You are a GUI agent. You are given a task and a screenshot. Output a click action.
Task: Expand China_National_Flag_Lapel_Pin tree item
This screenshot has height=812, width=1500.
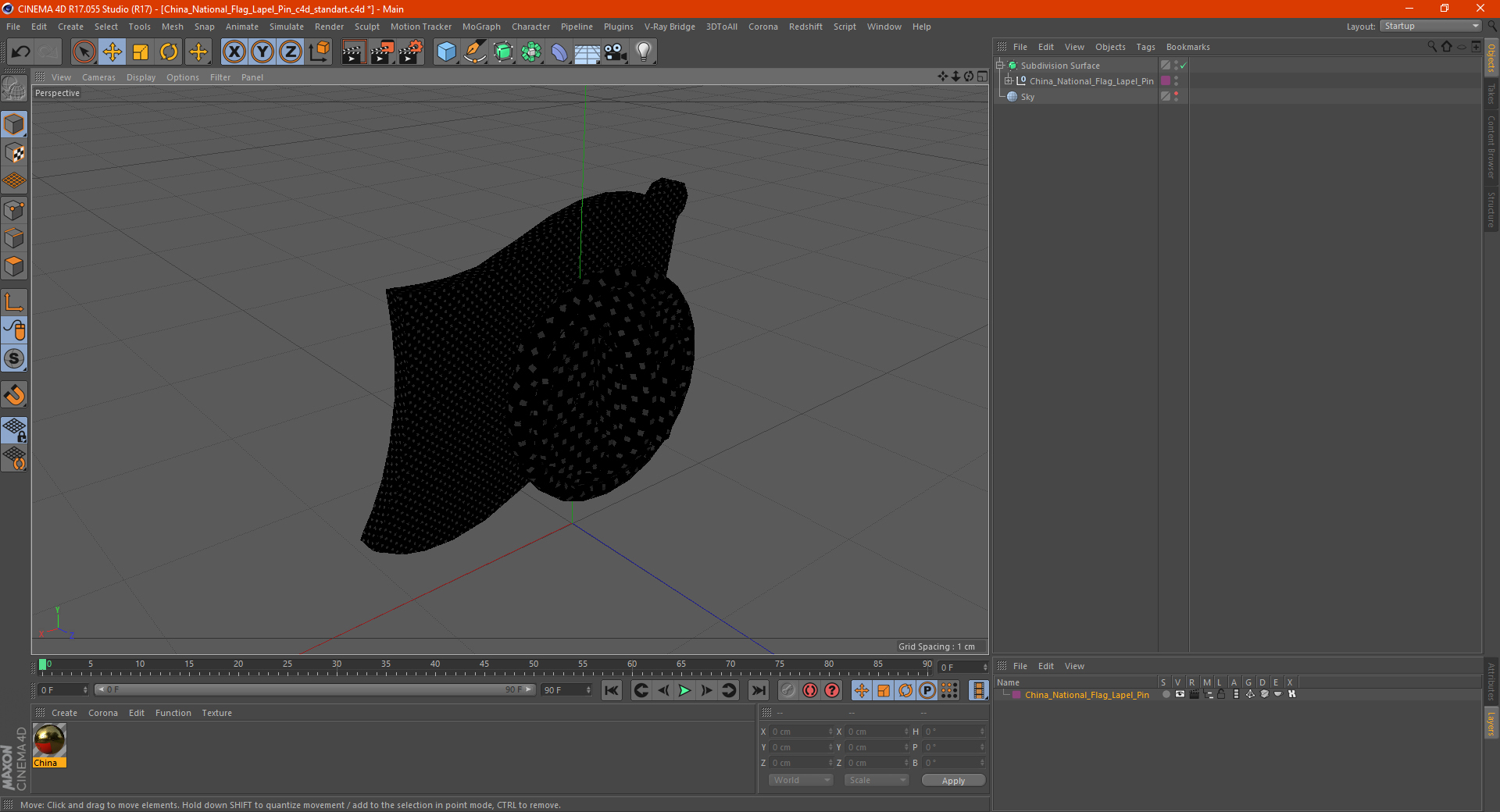(x=1009, y=81)
